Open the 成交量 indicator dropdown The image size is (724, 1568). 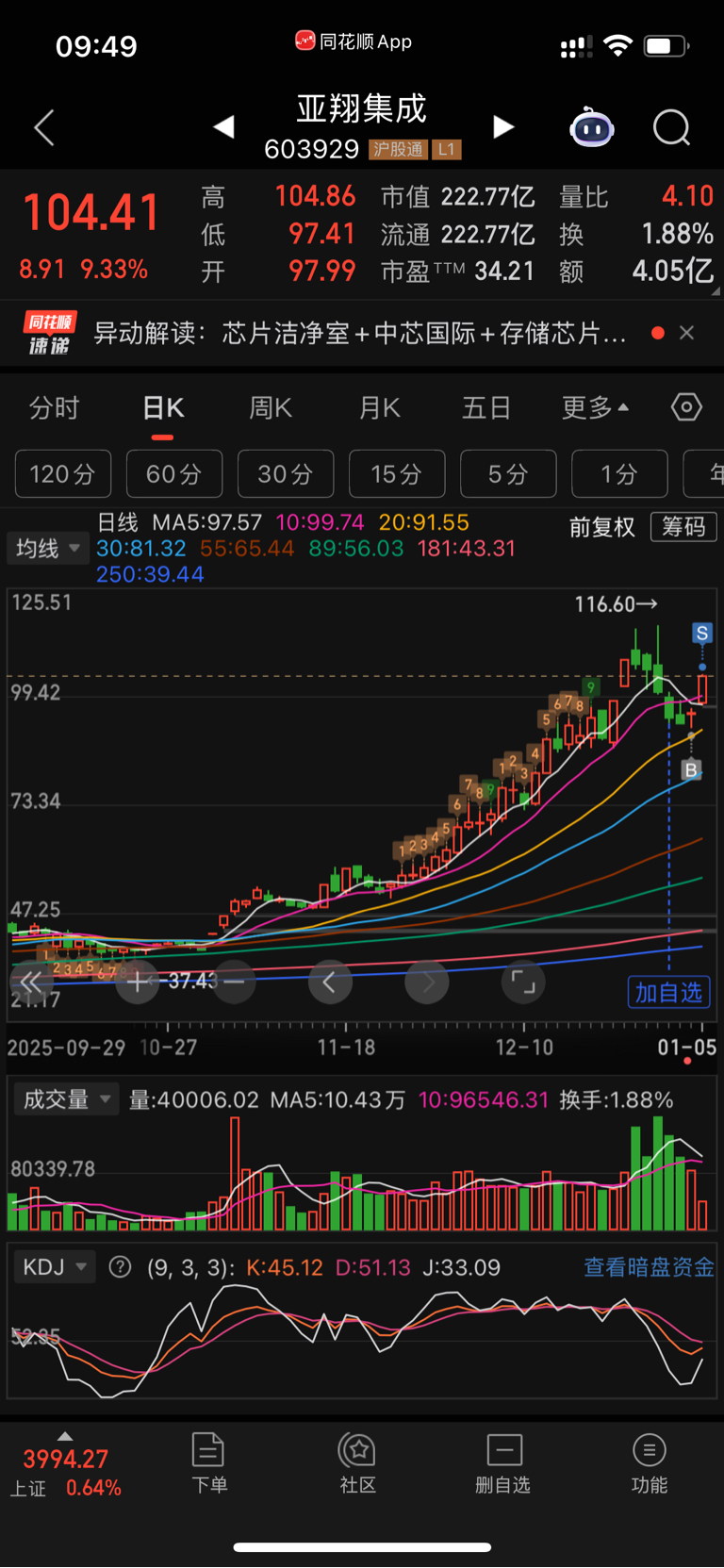point(66,1099)
